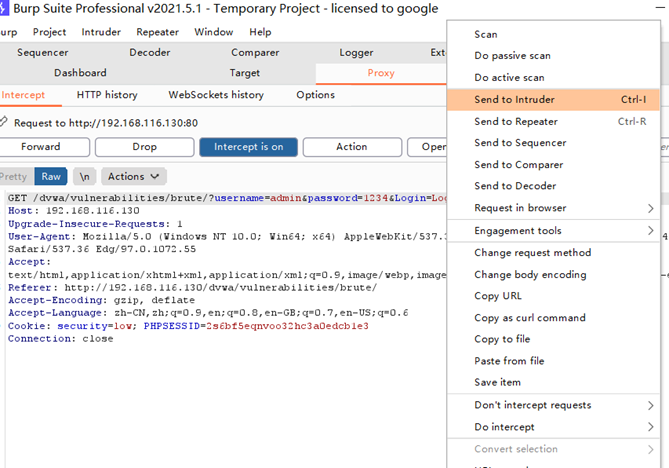Expand Convert selection submenu
The width and height of the screenshot is (669, 468).
[553, 449]
